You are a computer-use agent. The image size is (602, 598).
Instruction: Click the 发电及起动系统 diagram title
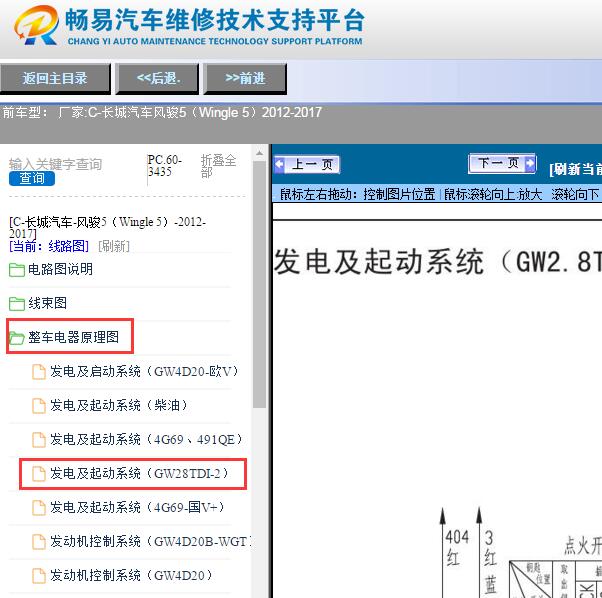click(437, 262)
